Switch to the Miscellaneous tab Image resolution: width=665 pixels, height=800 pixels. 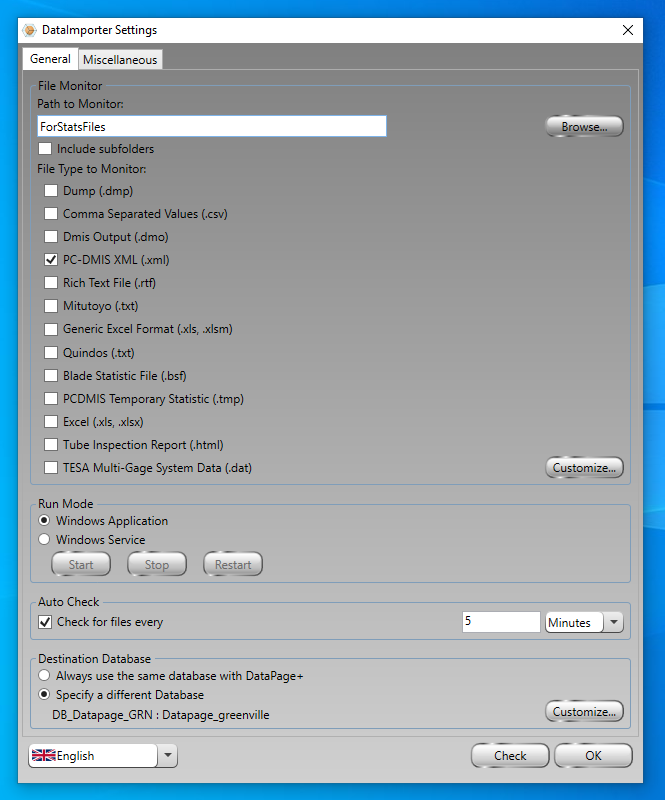click(x=120, y=60)
